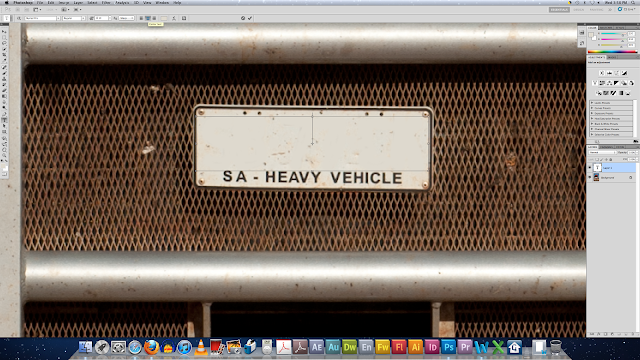Launch Illustrator from the Dock

416,347
